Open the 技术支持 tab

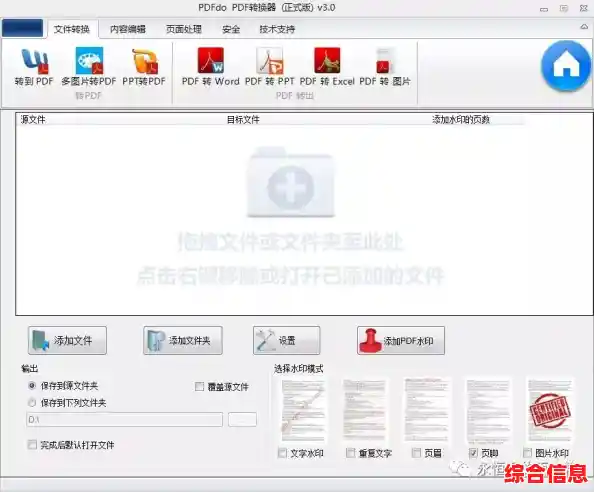(277, 29)
